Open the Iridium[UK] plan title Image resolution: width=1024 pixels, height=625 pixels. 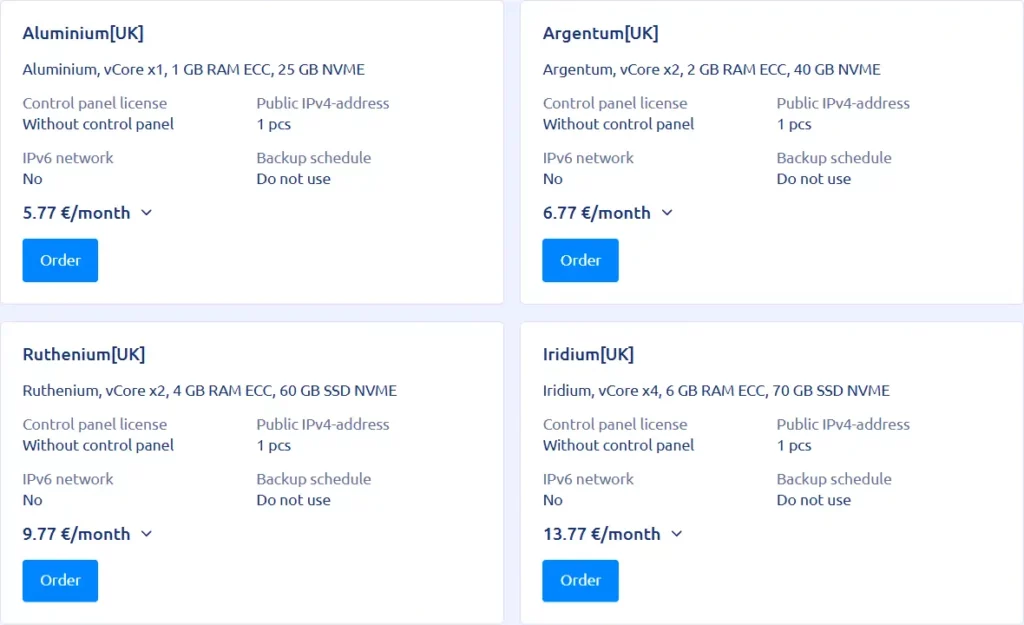(x=586, y=354)
